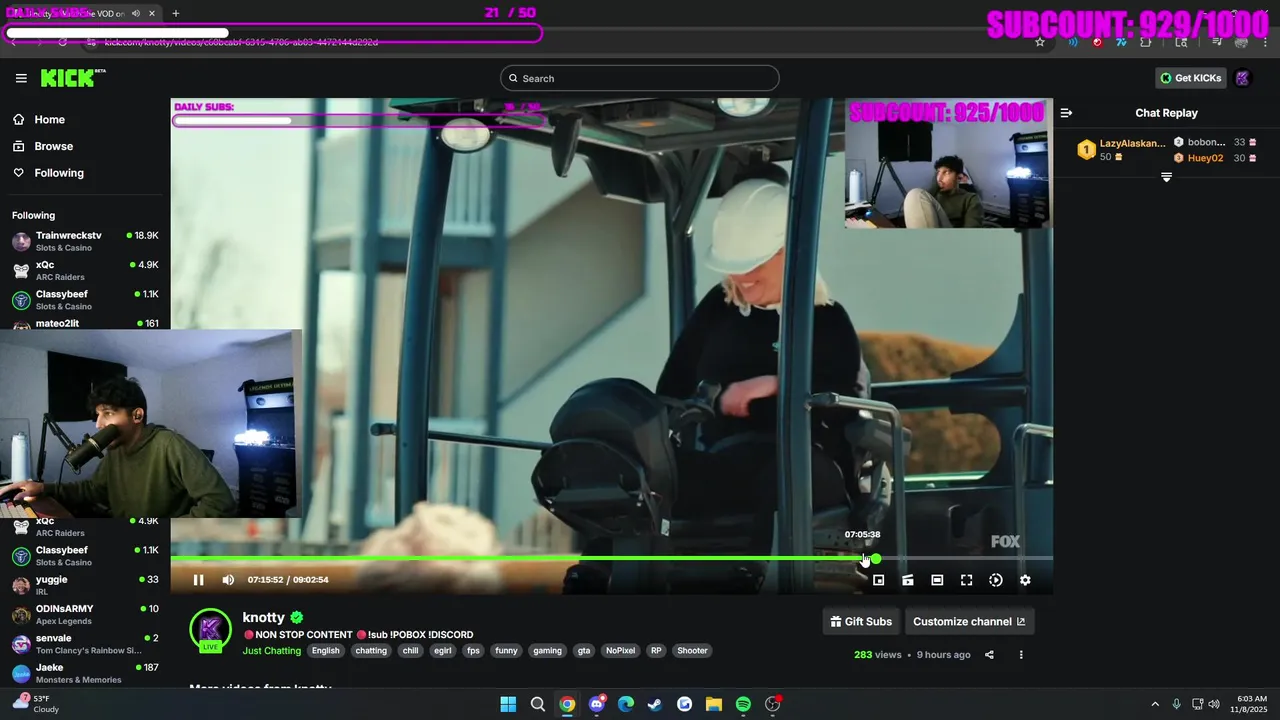Viewport: 1280px width, 720px height.
Task: Open Trainwreckstv followed channel
Action: 85,241
